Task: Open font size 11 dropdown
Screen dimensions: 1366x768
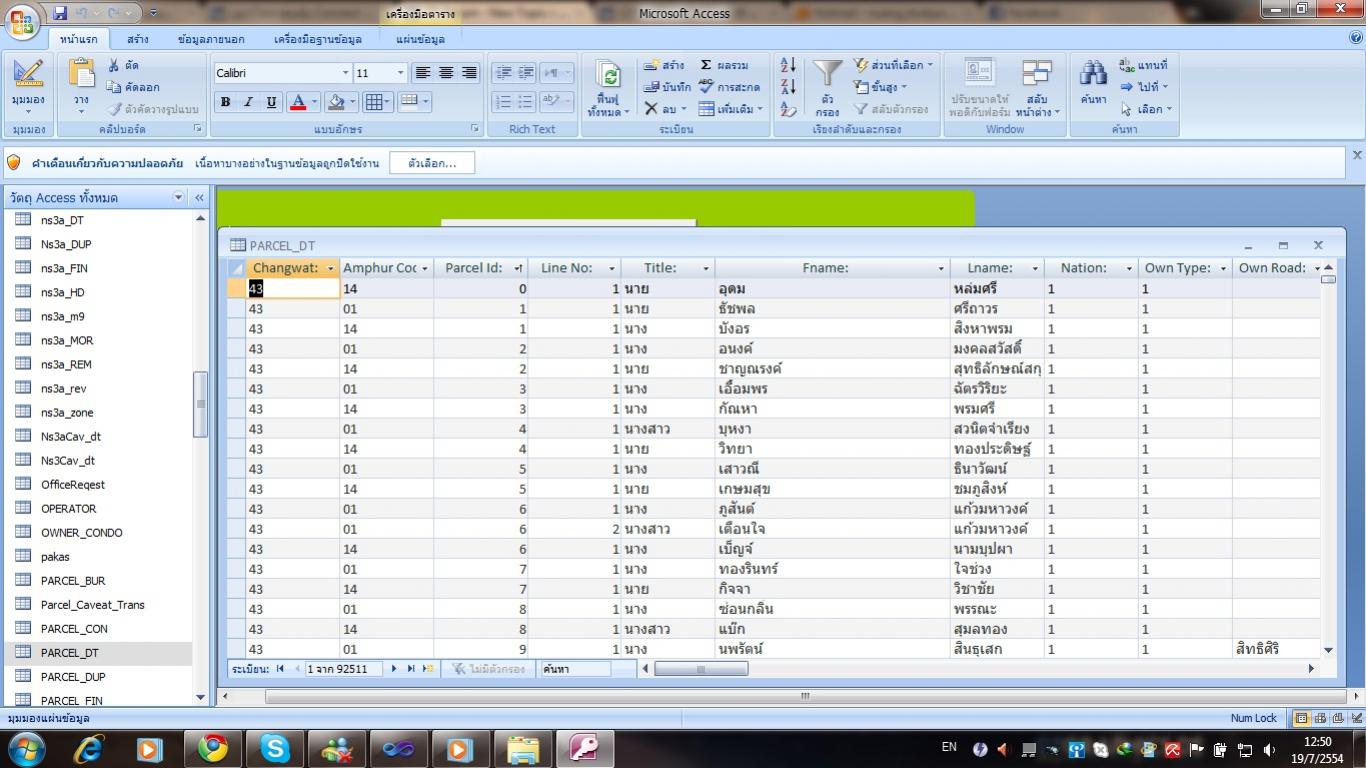Action: [401, 73]
